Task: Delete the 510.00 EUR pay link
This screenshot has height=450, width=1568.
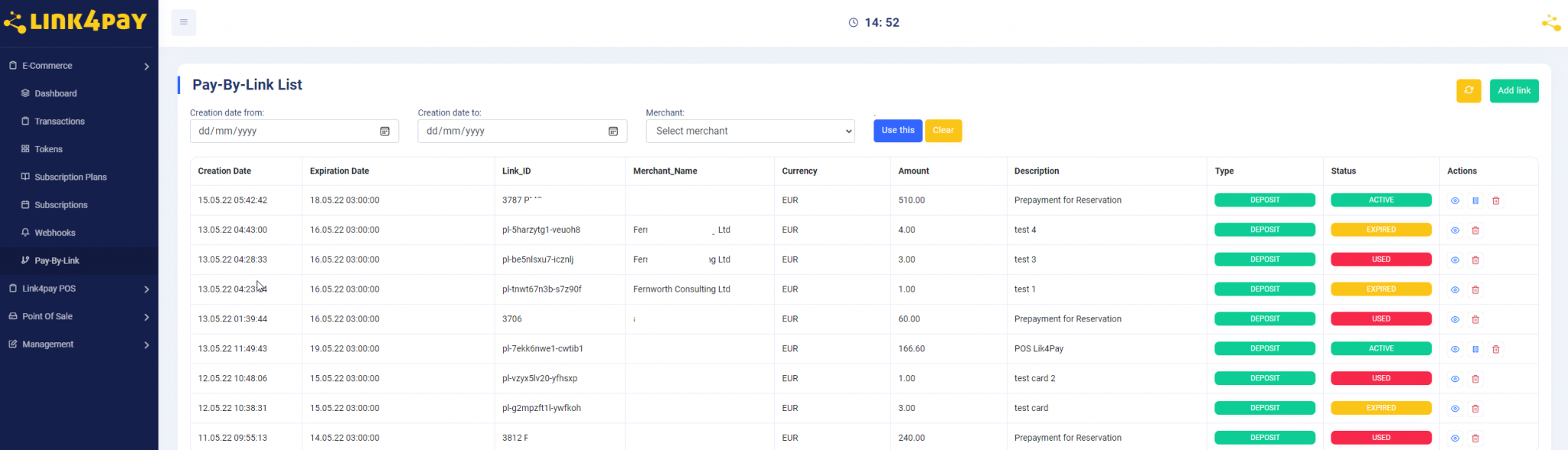Action: click(x=1495, y=201)
